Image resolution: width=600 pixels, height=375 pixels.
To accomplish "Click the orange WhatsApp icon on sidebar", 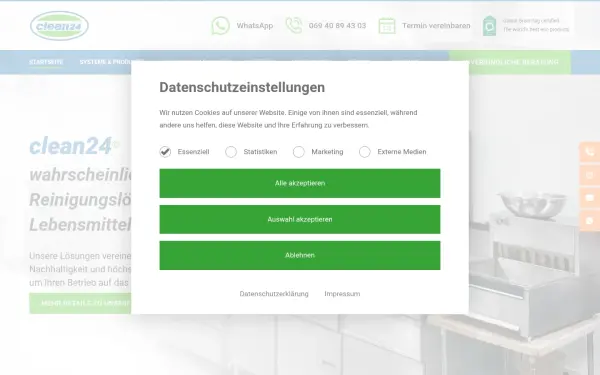I will tap(590, 221).
